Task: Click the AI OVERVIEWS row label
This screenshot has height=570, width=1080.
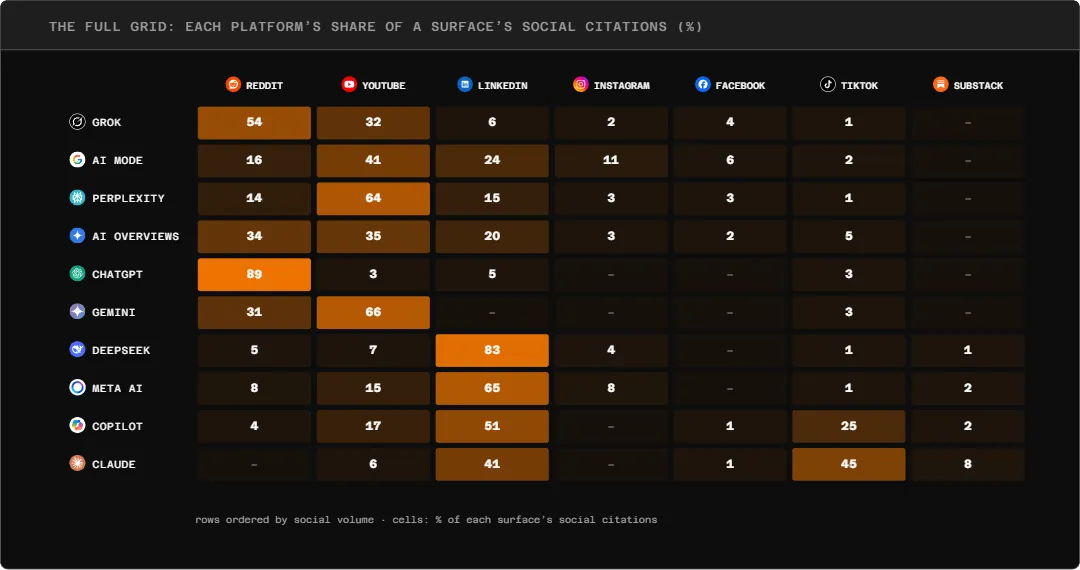Action: 136,236
